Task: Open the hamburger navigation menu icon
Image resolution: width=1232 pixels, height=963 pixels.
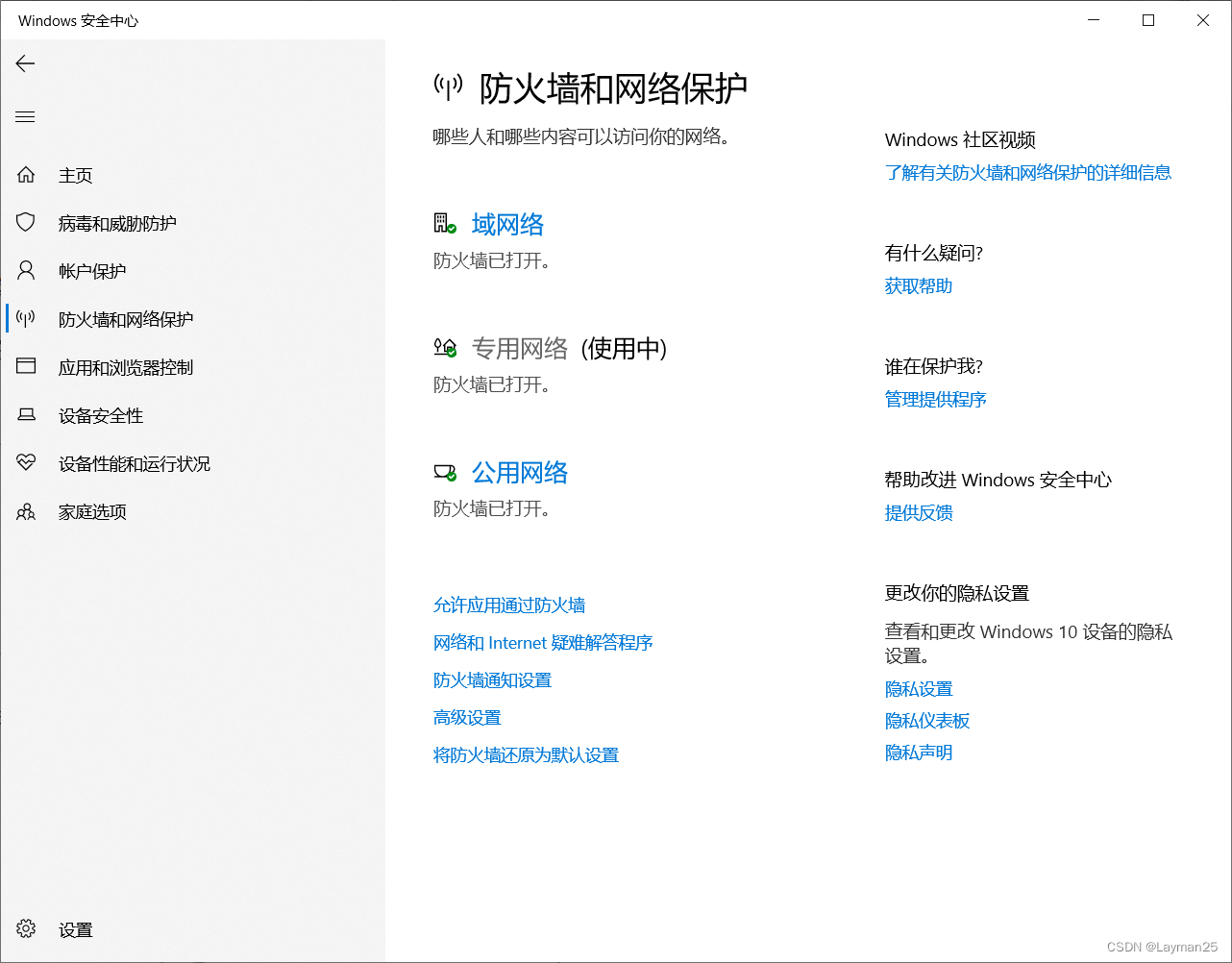Action: (x=26, y=117)
